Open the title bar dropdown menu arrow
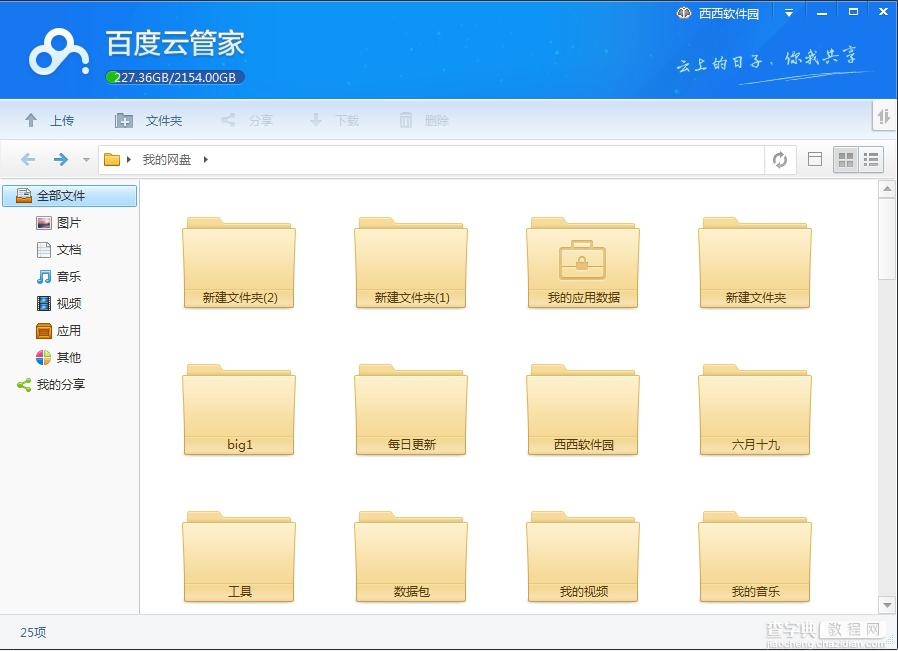The width and height of the screenshot is (898, 651). pyautogui.click(x=789, y=13)
